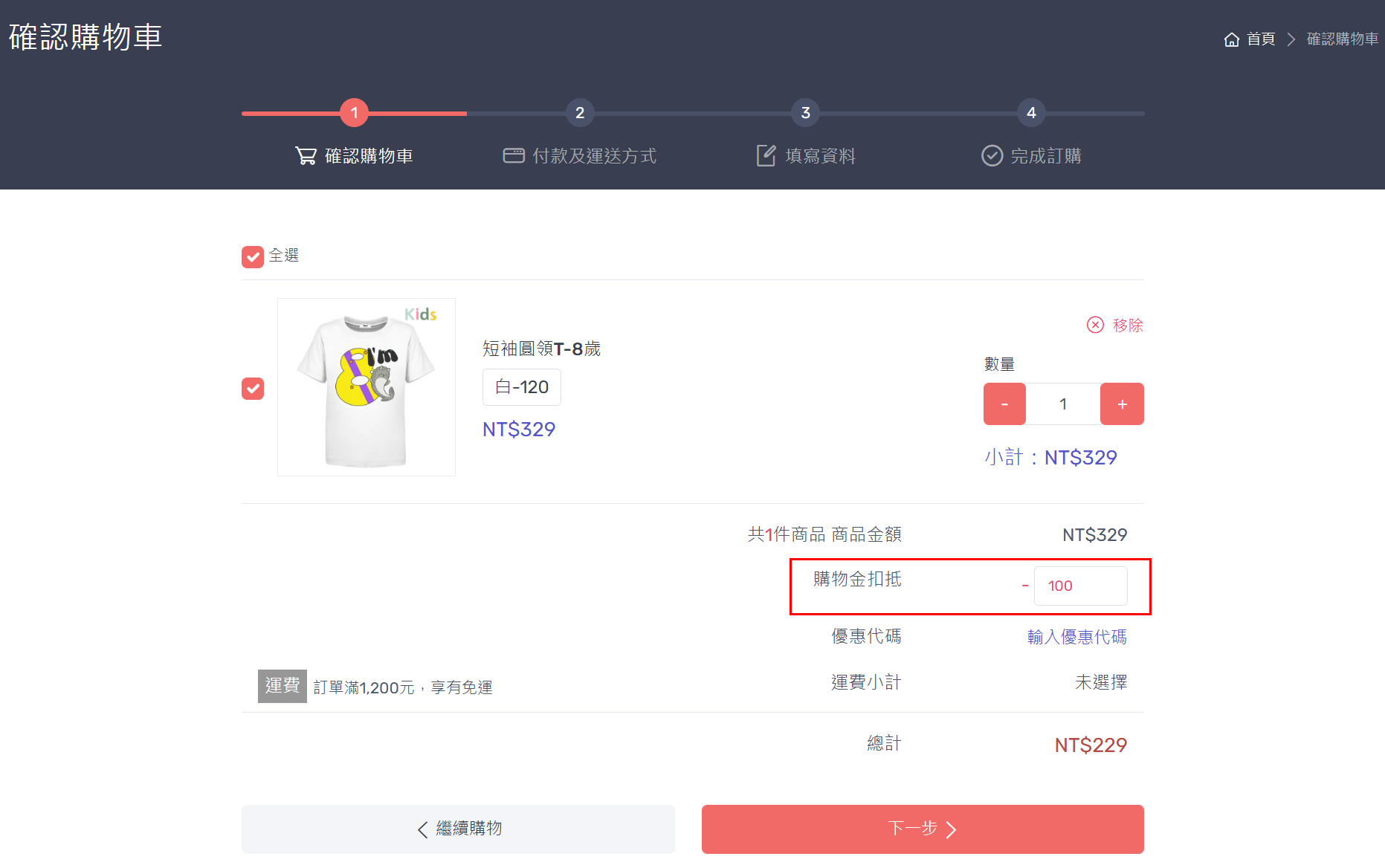Click the gray 運費 badge
The width and height of the screenshot is (1385, 868).
283,686
